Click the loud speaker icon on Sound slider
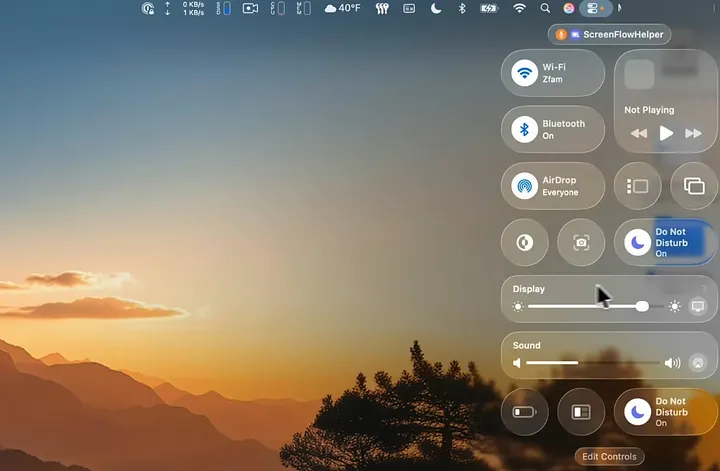Screen dimensions: 720x471 (673, 363)
